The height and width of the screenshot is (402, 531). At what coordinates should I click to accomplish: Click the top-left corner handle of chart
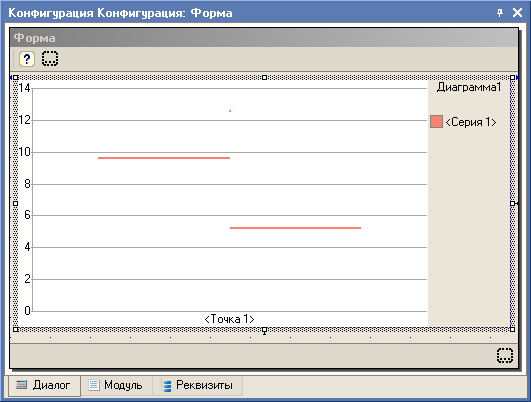[x=15, y=78]
